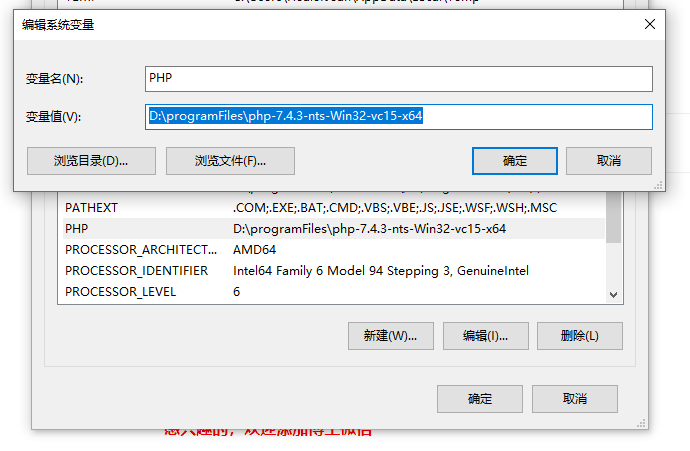Screen dimensions: 690x451
Task: Open 浏览文件(F)... to browse files
Action: click(230, 161)
